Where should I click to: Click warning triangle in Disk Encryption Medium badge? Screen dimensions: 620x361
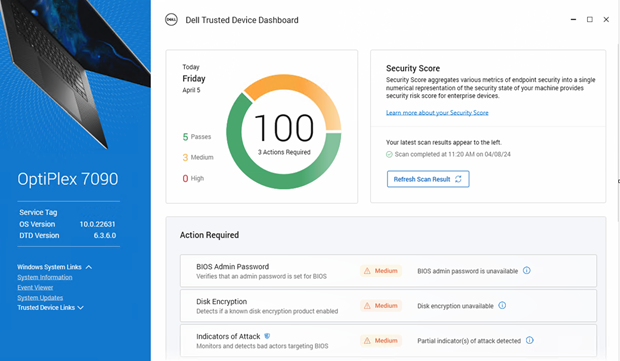[x=367, y=306]
